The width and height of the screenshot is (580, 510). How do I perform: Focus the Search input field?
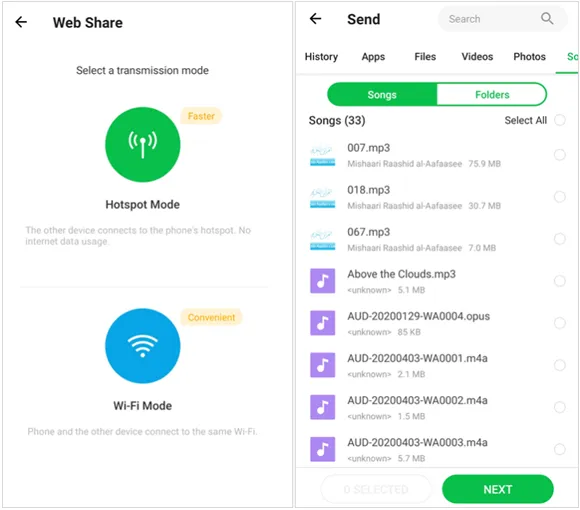502,18
